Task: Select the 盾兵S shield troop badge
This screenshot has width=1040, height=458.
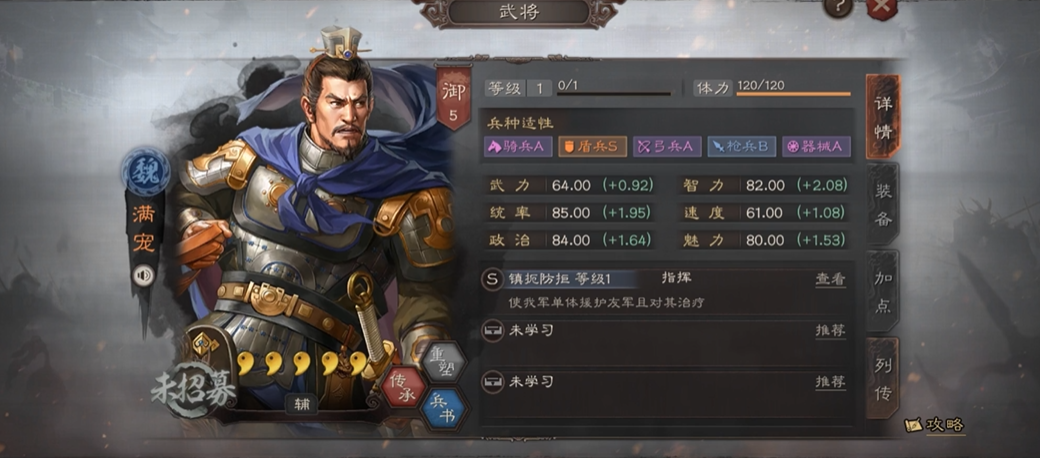Action: 592,146
